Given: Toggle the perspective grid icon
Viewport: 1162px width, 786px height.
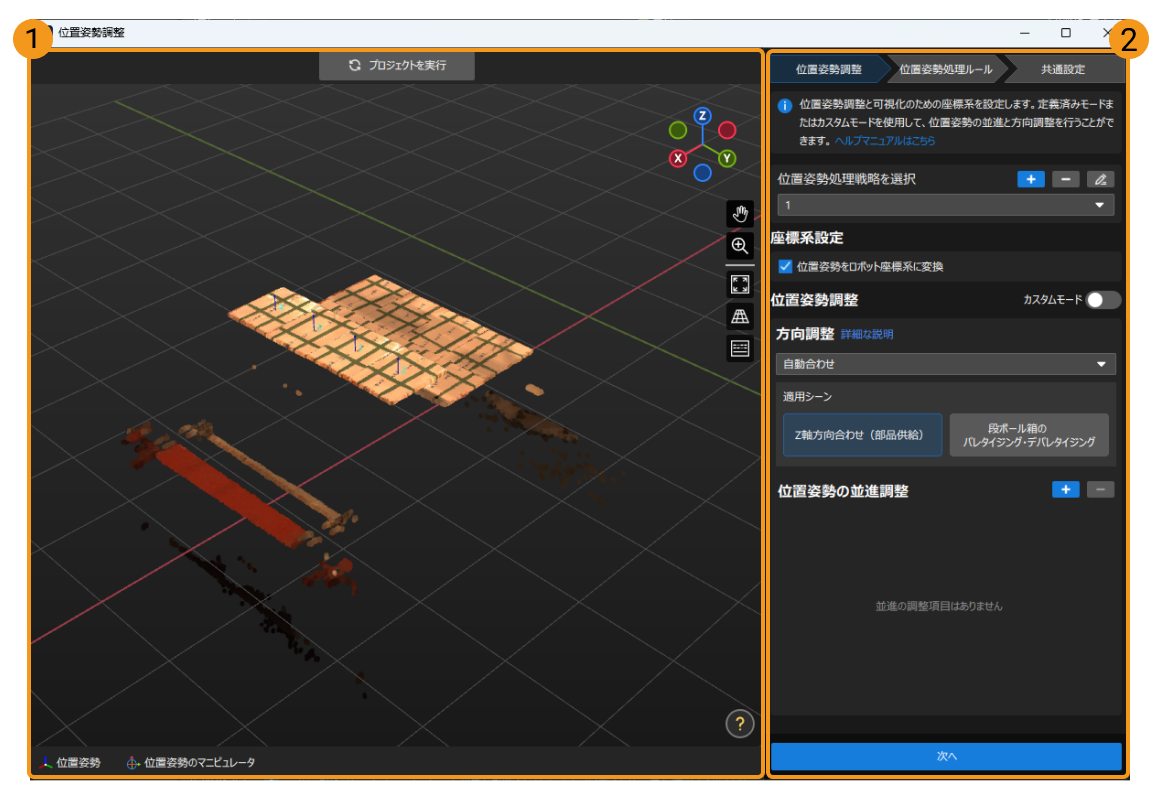Looking at the screenshot, I should (740, 316).
